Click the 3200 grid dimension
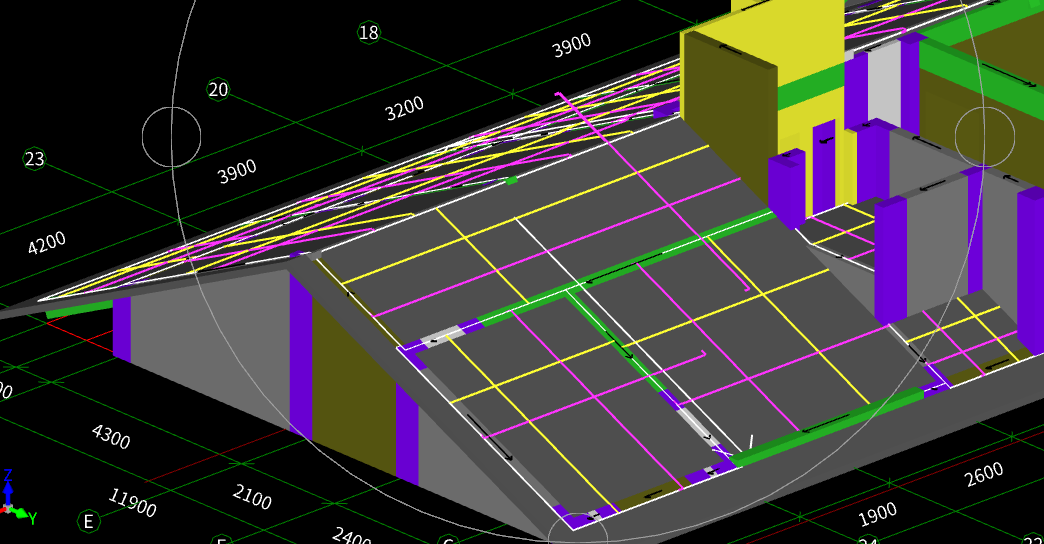This screenshot has width=1044, height=544. pyautogui.click(x=404, y=108)
